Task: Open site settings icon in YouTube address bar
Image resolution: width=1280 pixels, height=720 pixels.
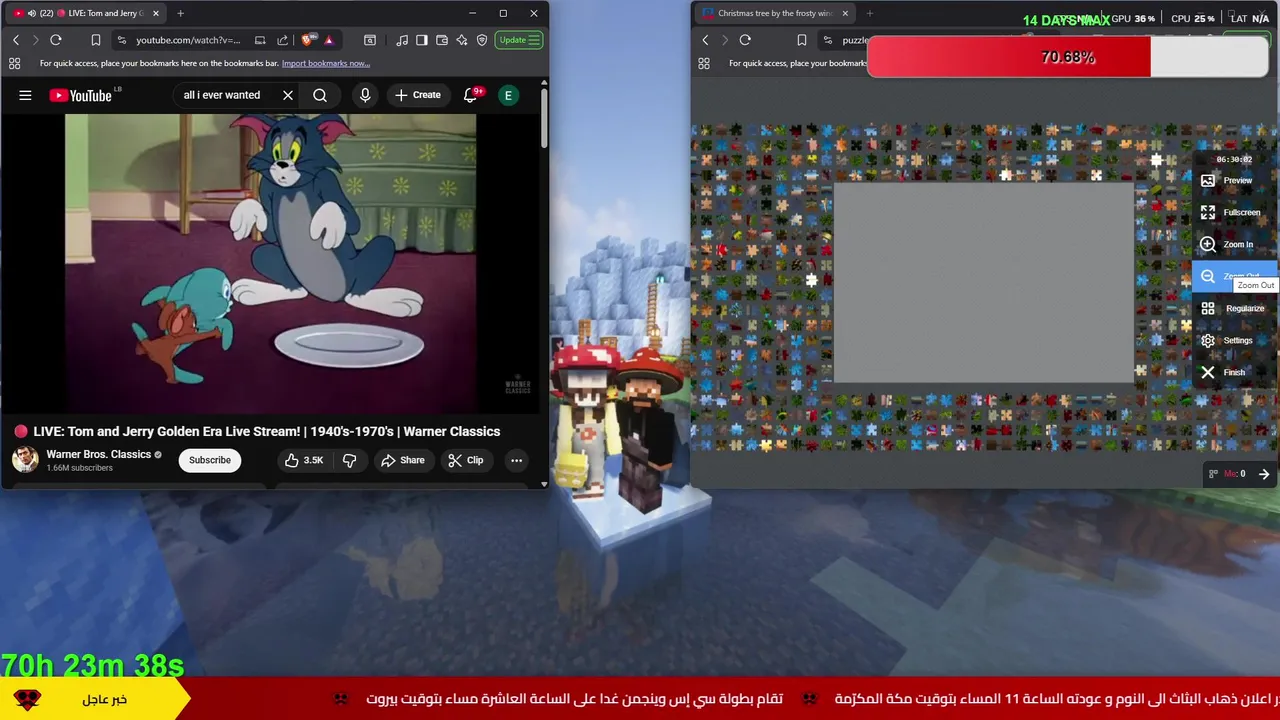Action: tap(121, 40)
